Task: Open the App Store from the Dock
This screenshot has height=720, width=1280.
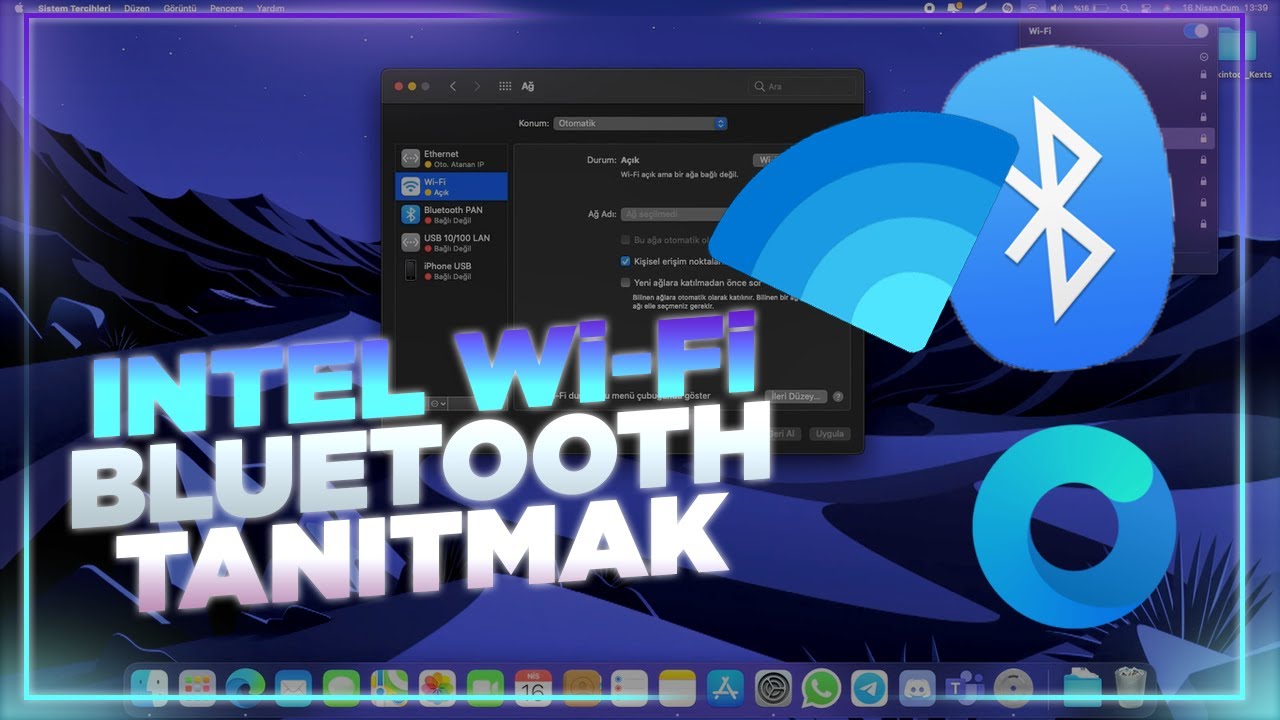Action: pos(725,688)
